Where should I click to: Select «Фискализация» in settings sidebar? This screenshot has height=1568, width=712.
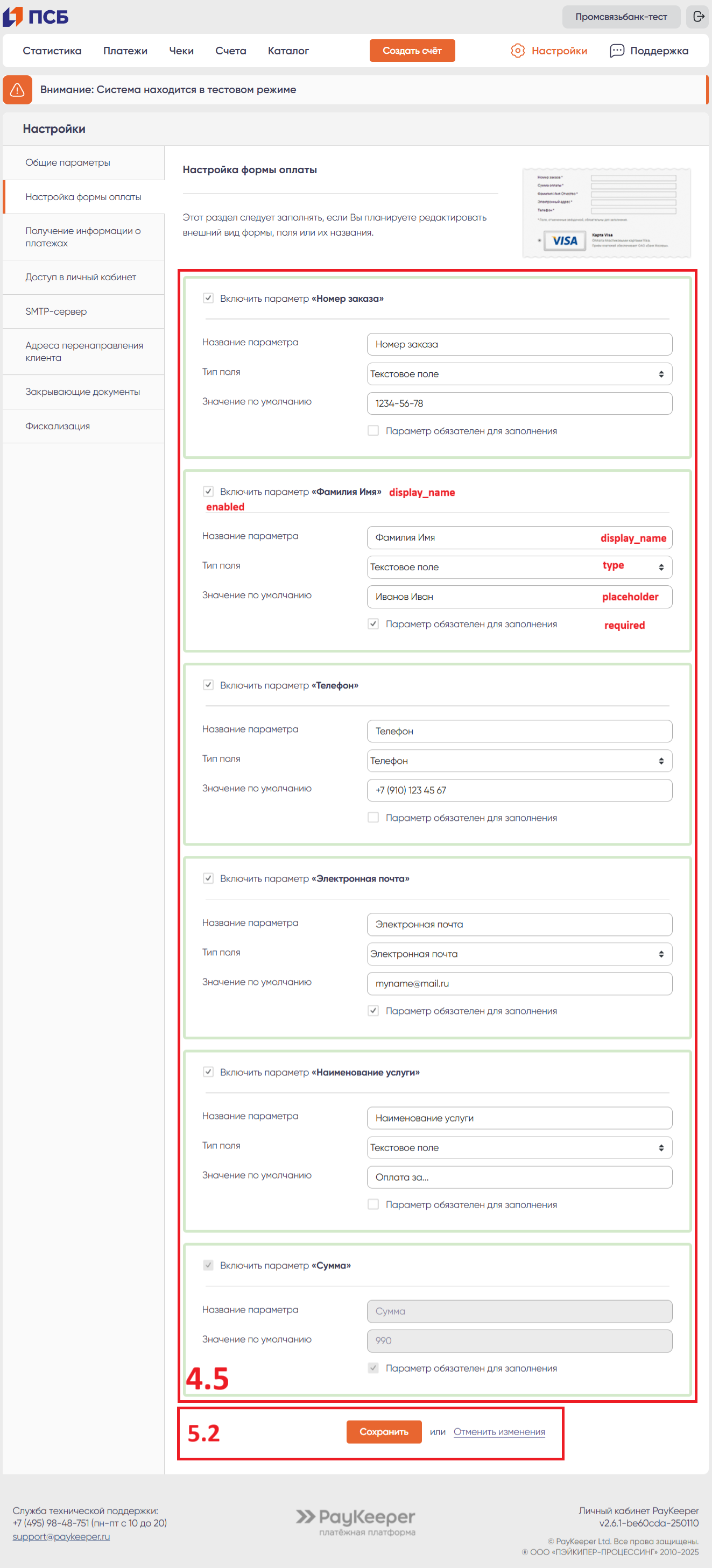click(x=58, y=426)
